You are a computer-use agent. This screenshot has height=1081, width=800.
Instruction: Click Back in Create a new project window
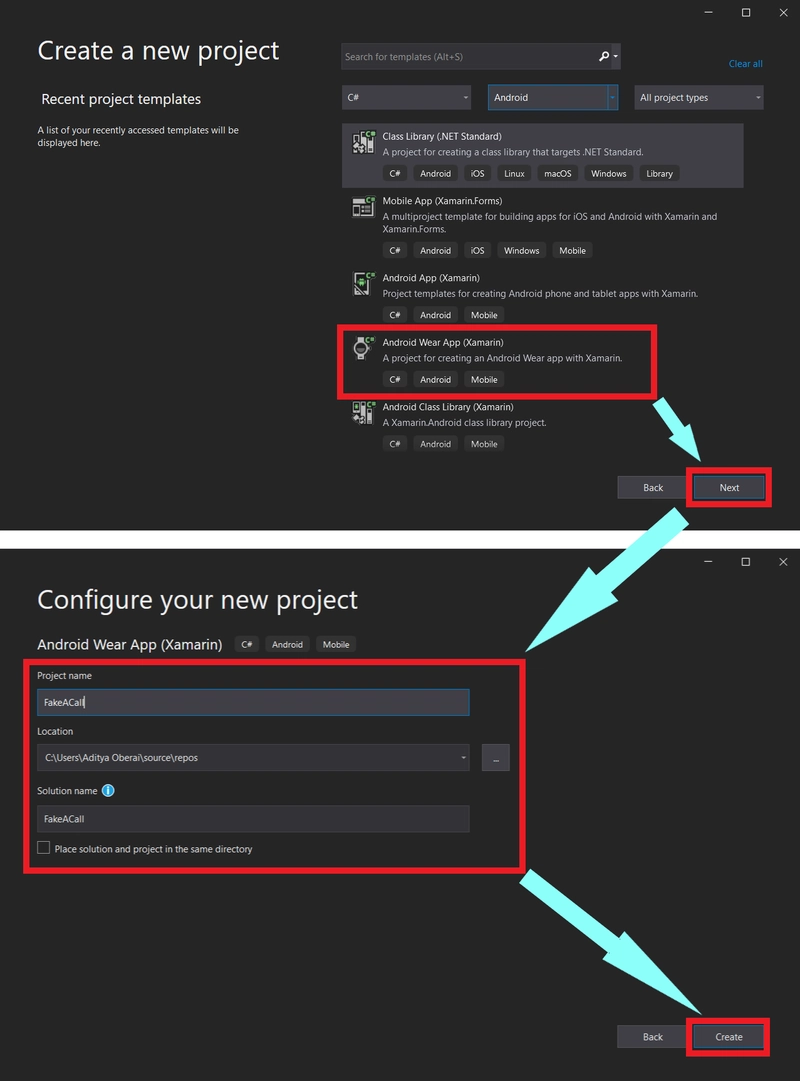click(x=653, y=487)
